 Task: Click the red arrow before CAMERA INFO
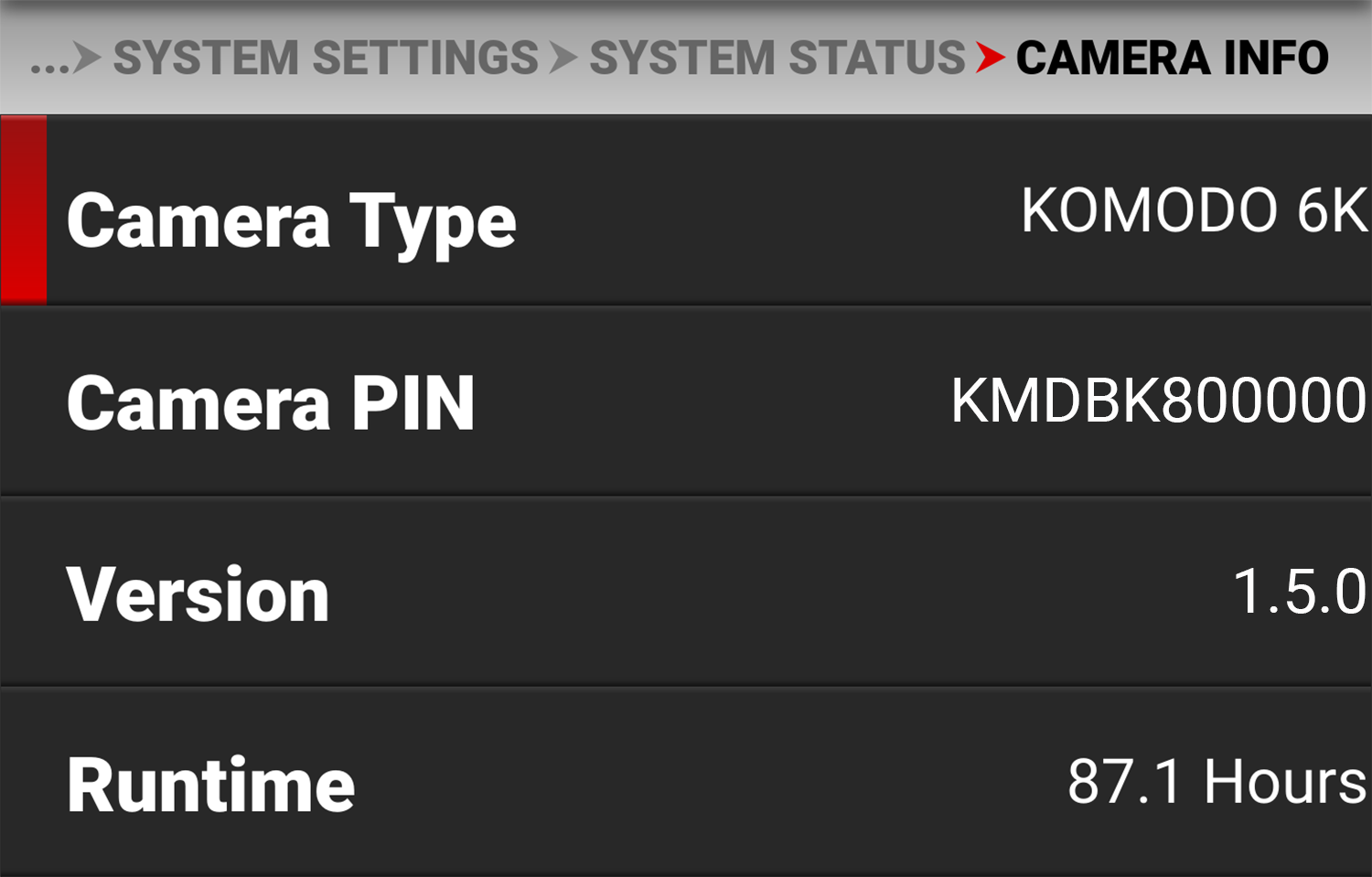(x=991, y=58)
